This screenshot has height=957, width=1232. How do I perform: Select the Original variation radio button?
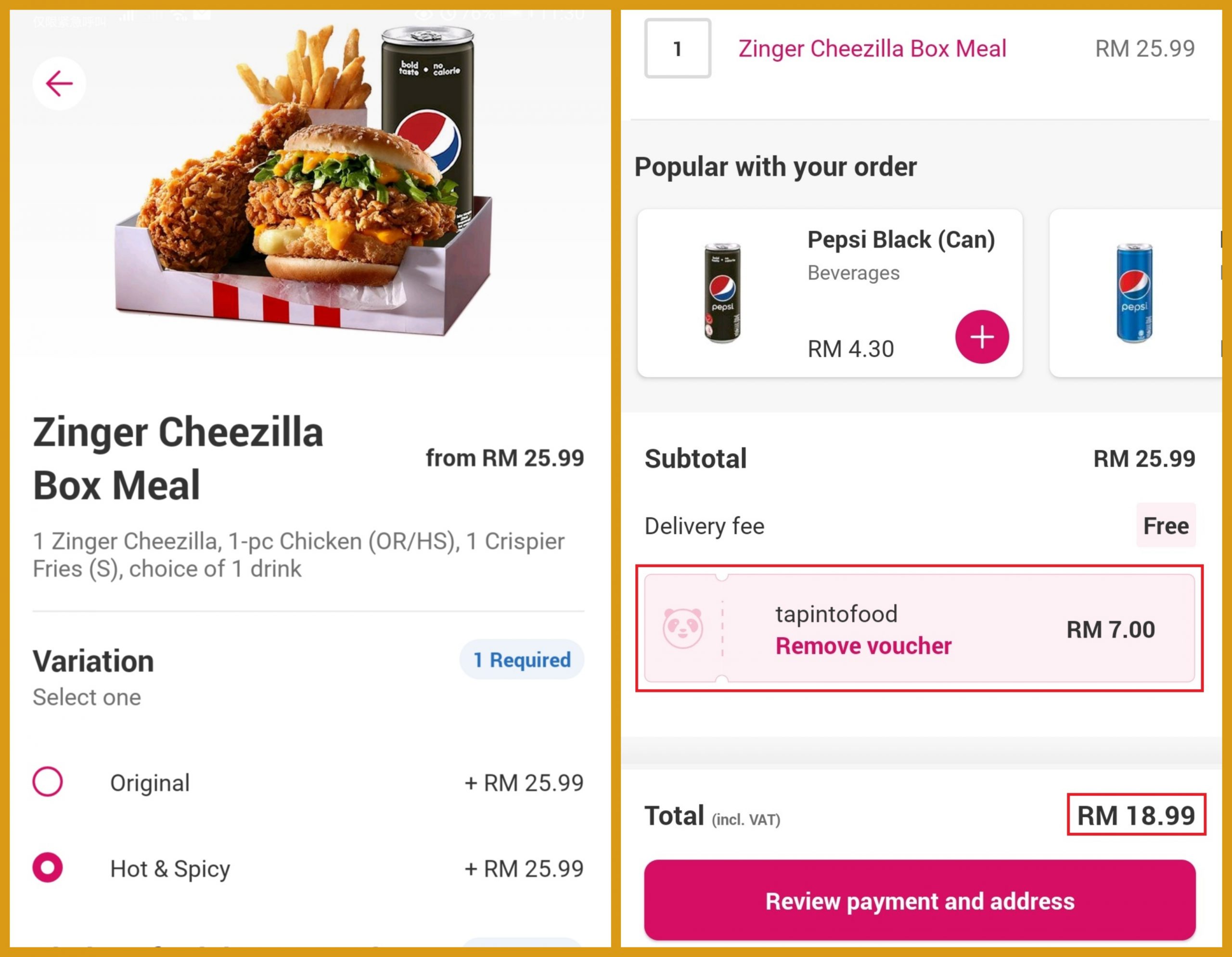48,781
